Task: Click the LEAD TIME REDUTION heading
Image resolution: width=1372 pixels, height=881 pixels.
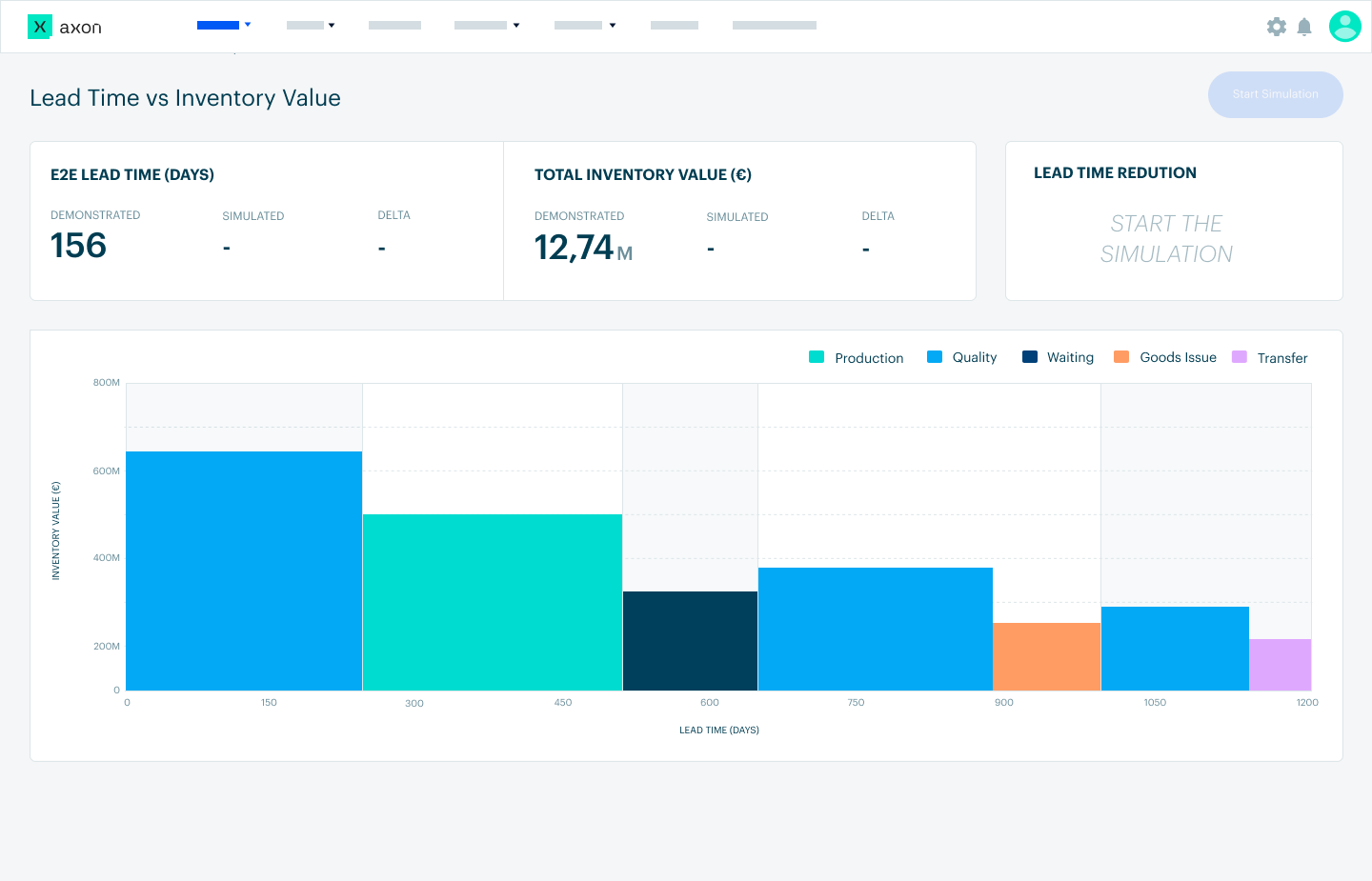Action: tap(1115, 172)
